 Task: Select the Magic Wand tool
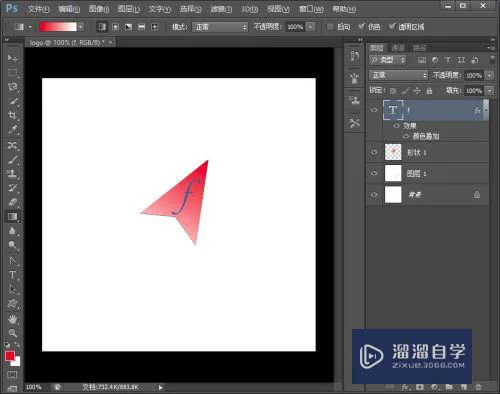tap(12, 101)
